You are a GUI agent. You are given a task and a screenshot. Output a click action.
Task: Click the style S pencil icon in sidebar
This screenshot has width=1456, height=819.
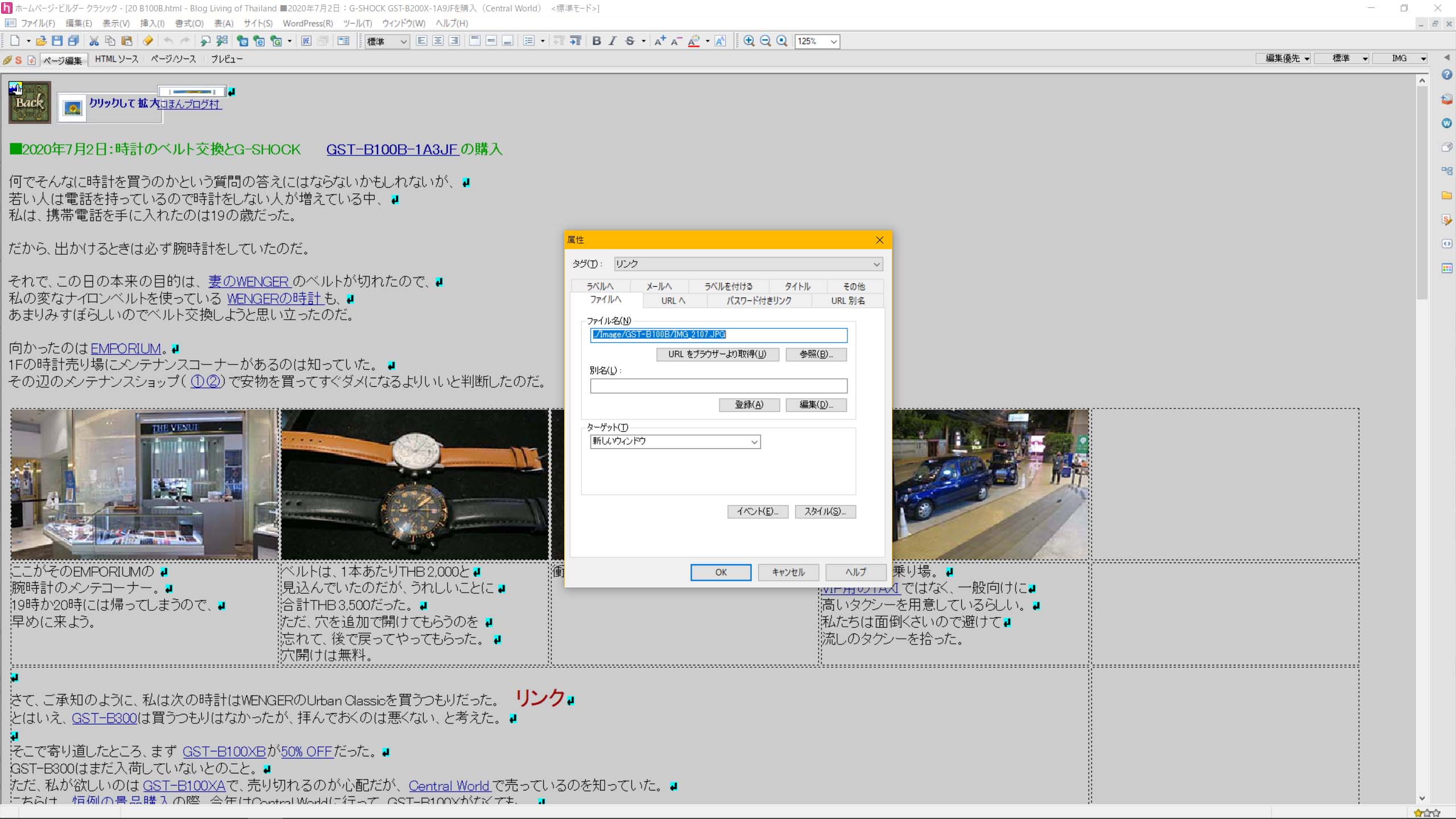(x=1447, y=220)
